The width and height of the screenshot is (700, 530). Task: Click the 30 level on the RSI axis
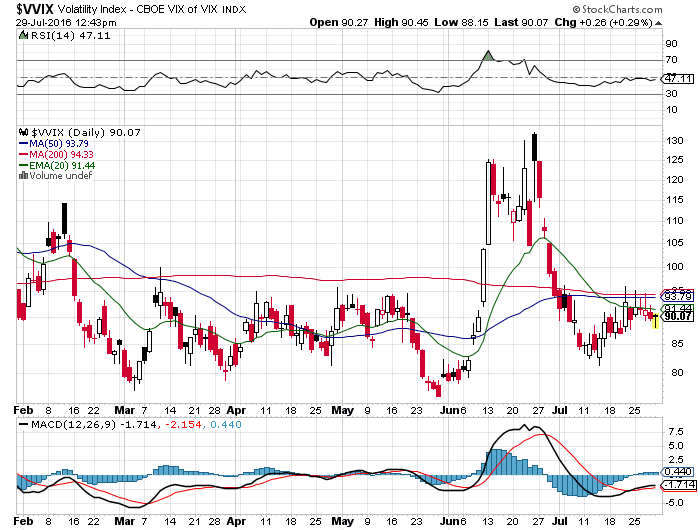(x=671, y=94)
